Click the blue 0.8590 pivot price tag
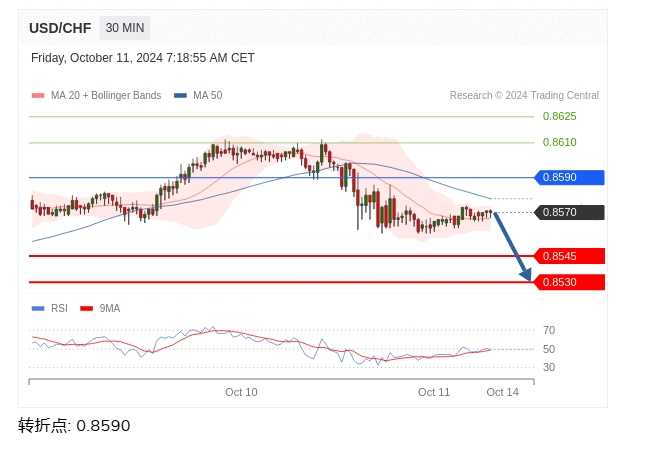 569,177
